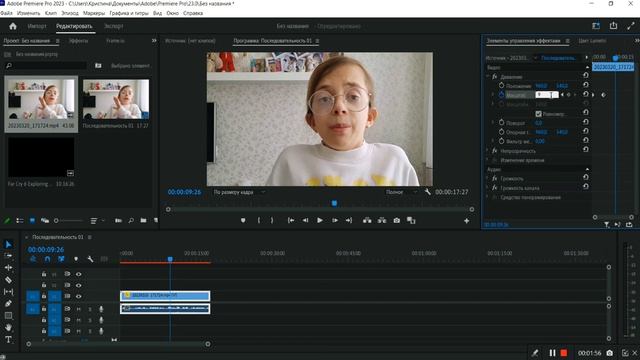Toggle Поворот stopwatch animation
This screenshot has height=360, width=640.
pyautogui.click(x=501, y=122)
